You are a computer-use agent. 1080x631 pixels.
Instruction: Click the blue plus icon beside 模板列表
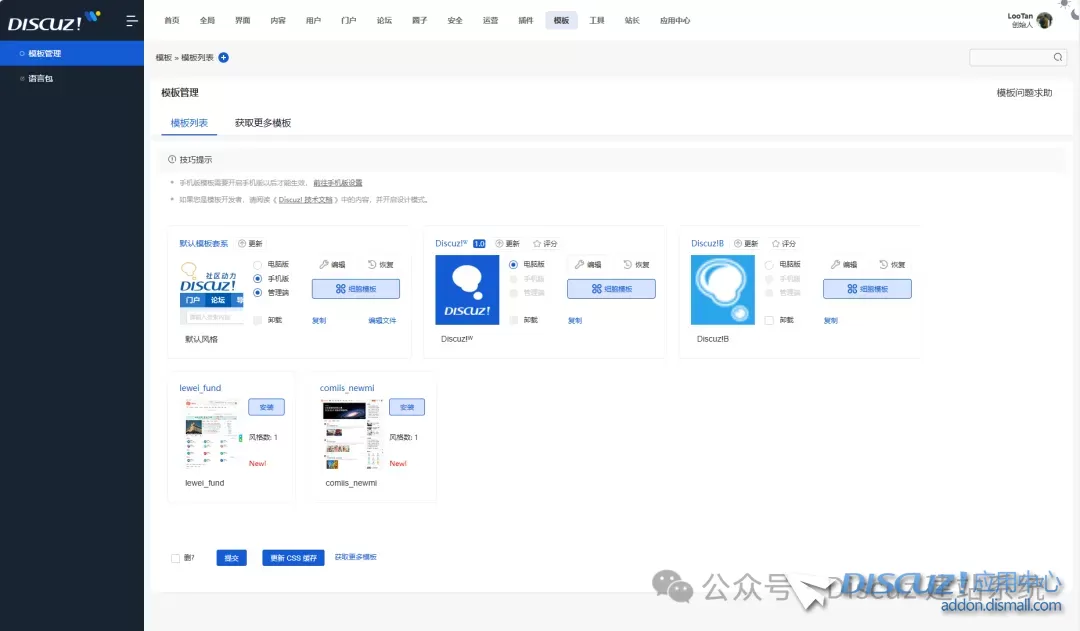(x=223, y=58)
